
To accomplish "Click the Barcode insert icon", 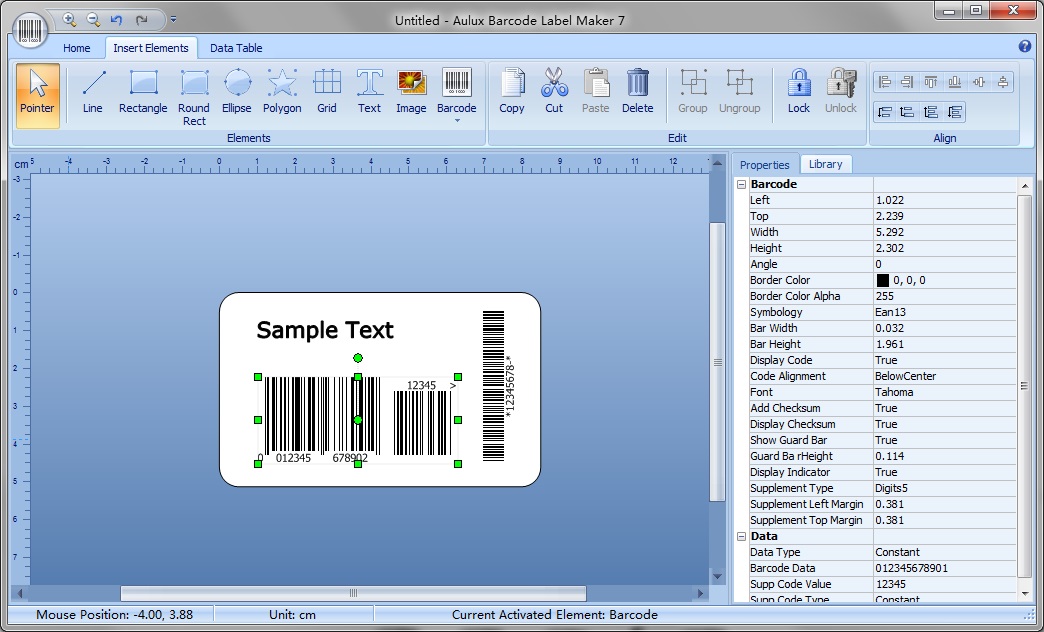I will pyautogui.click(x=457, y=83).
